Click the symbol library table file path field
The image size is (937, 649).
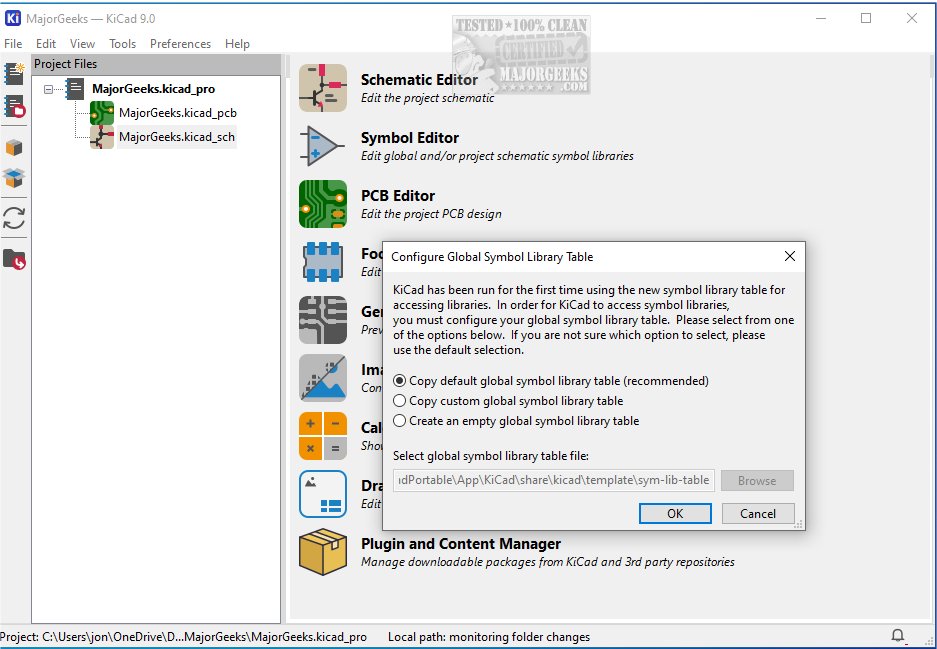click(554, 480)
